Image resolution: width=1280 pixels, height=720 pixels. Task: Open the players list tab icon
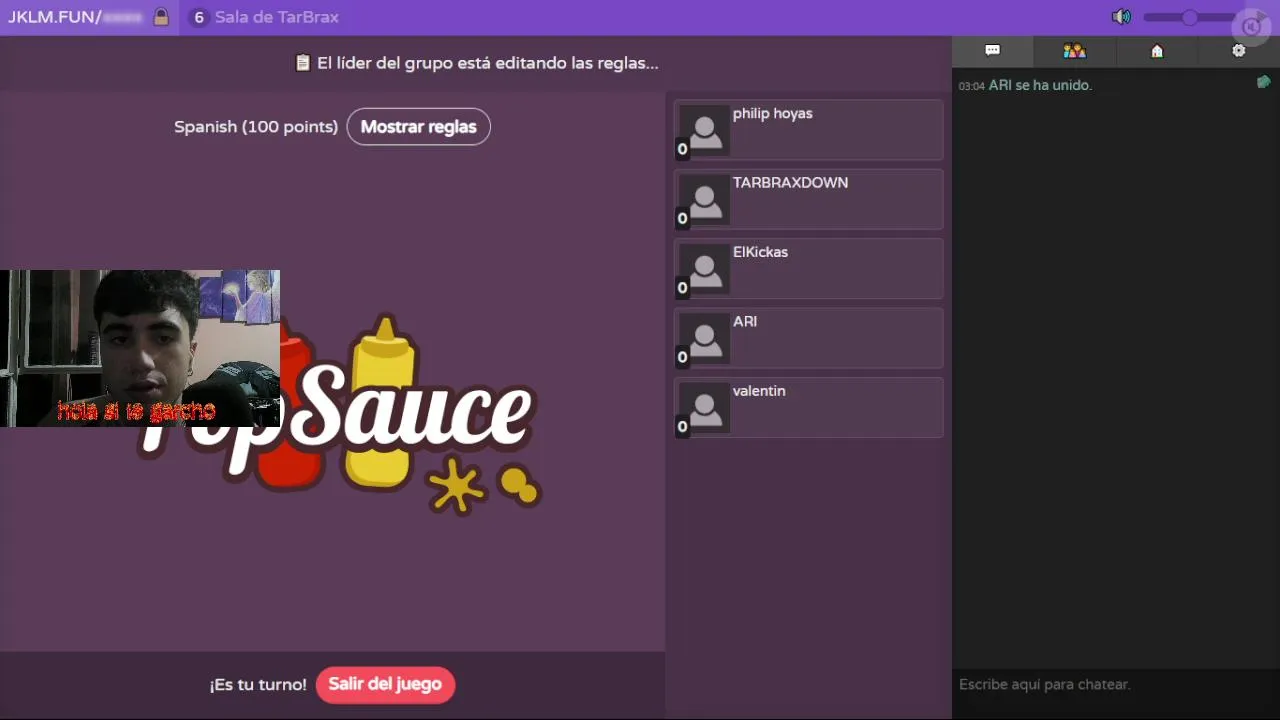[1074, 51]
